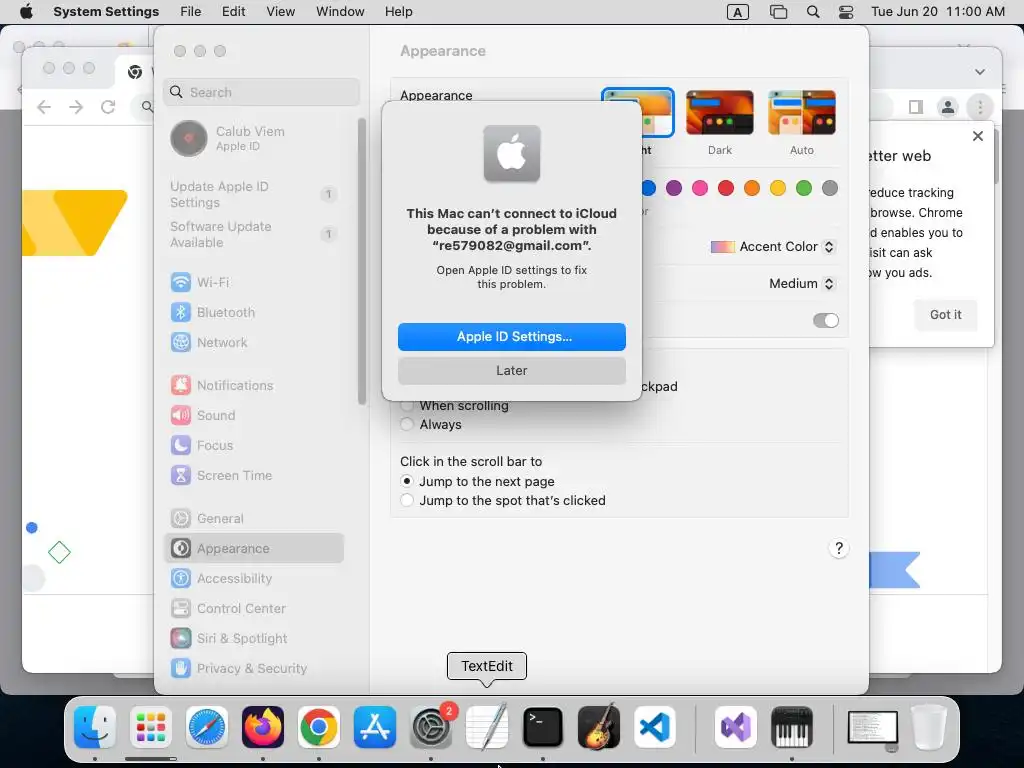Close the Chrome privacy popup
This screenshot has height=768, width=1024.
(x=977, y=136)
